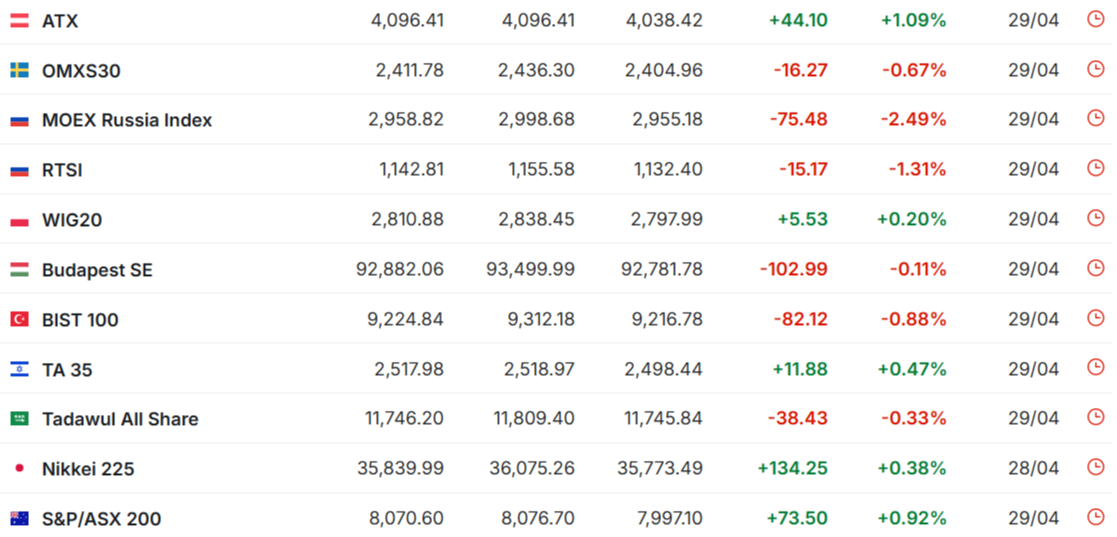Screen dimensions: 1117x537
Task: Click the Israeli flag next to TA 35
Action: [x=19, y=369]
